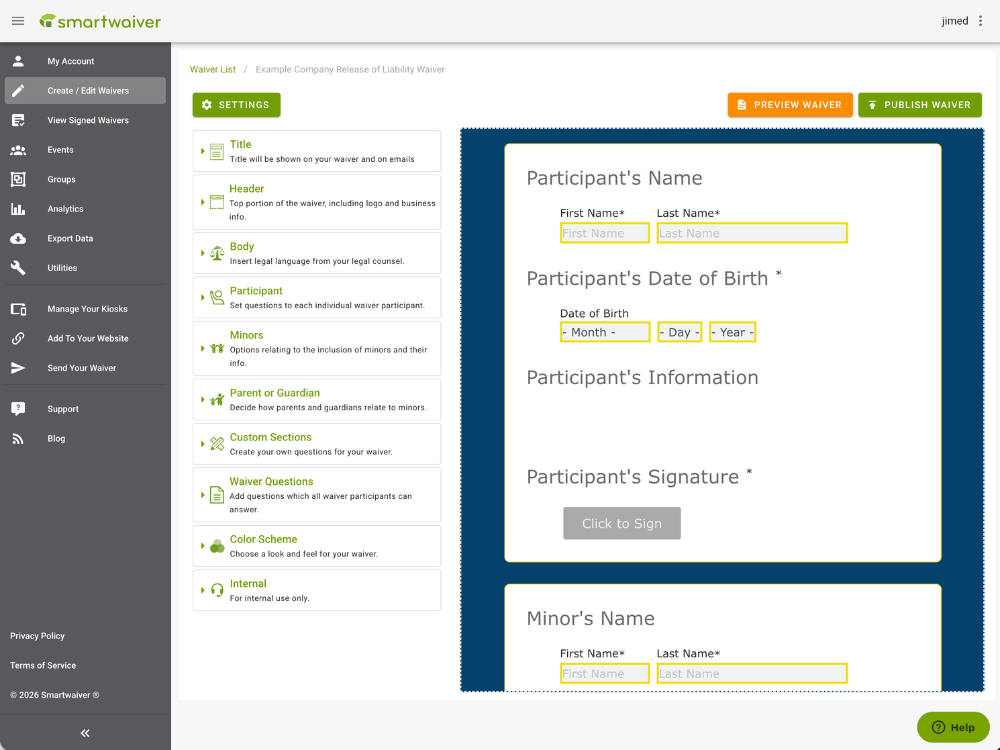Open Utilities via the wrench icon
Screen dimensions: 1000x750
click(18, 267)
